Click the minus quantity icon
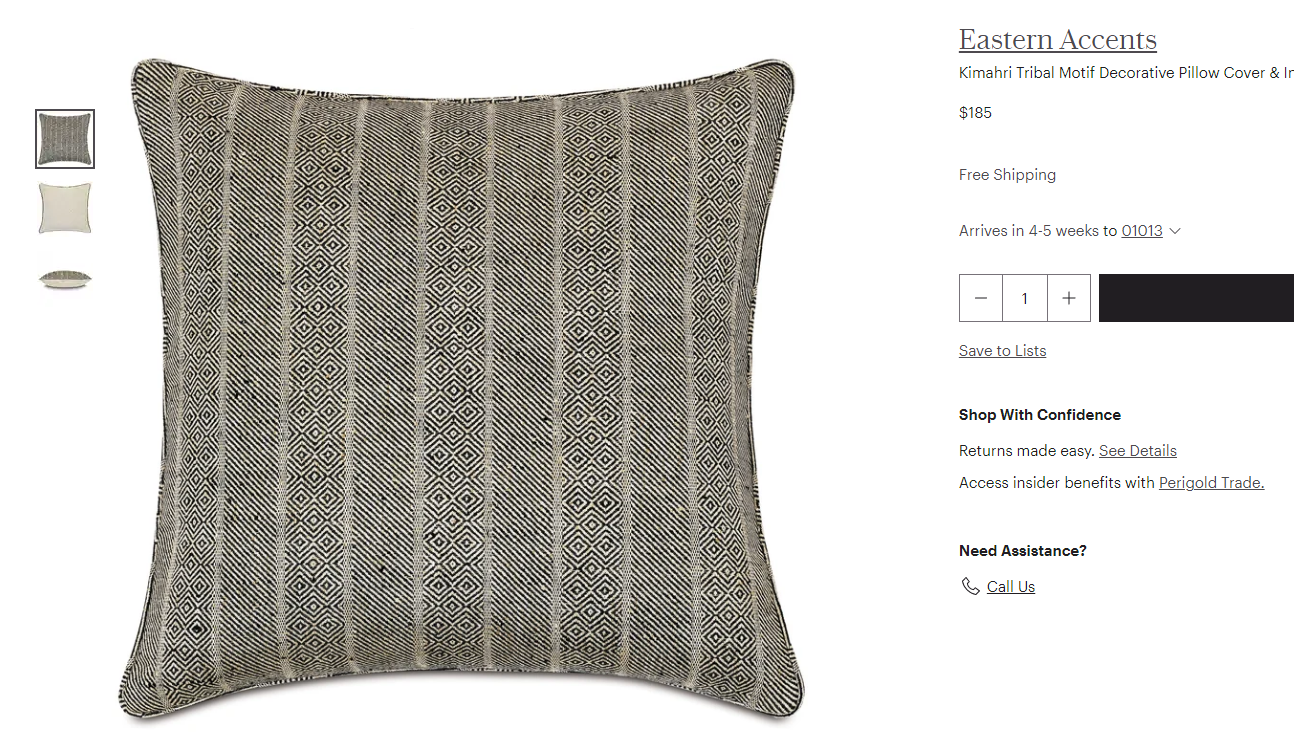The image size is (1294, 745). click(981, 298)
